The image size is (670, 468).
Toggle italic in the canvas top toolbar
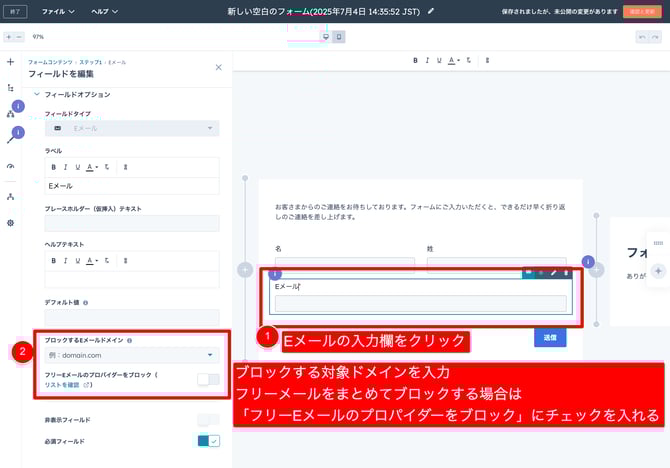[x=427, y=61]
